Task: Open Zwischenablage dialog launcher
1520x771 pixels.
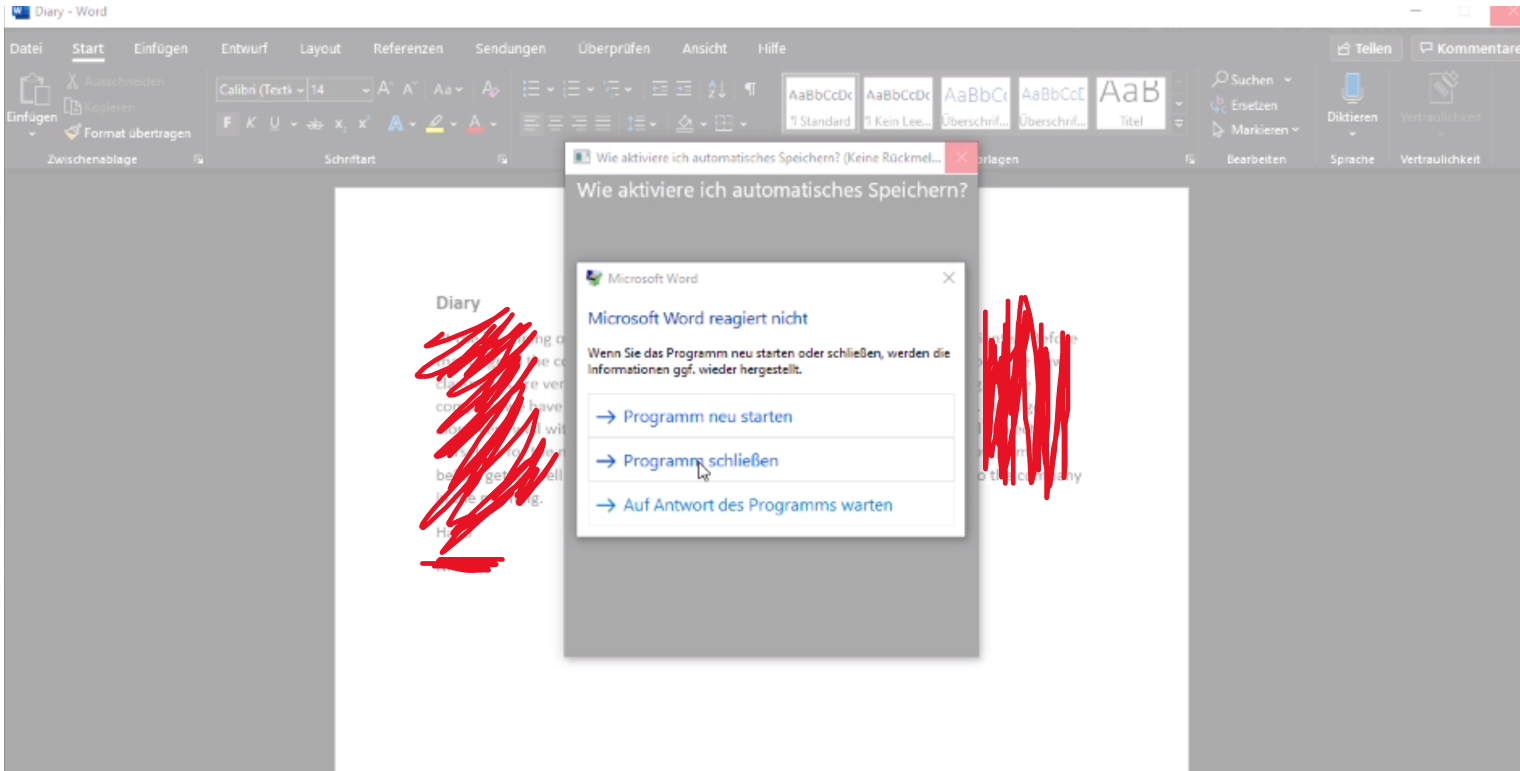Action: pyautogui.click(x=199, y=159)
